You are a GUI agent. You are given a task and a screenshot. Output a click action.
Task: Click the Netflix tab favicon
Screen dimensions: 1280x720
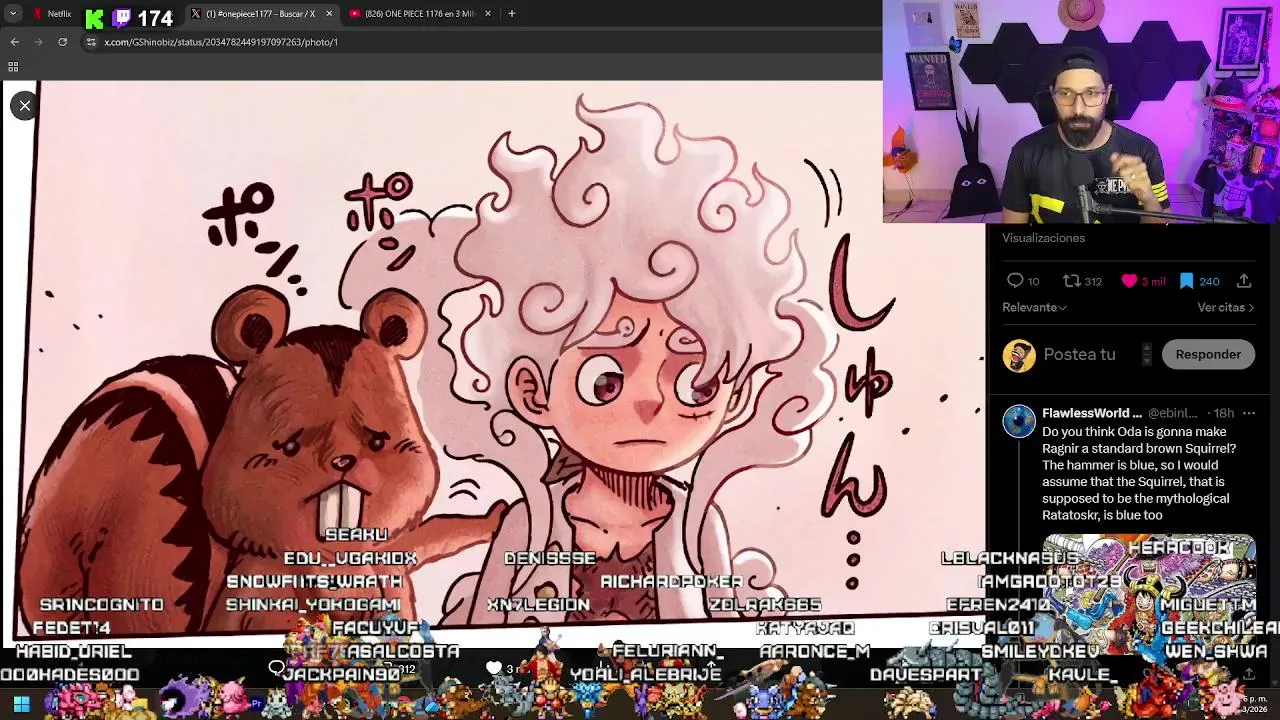[x=38, y=14]
